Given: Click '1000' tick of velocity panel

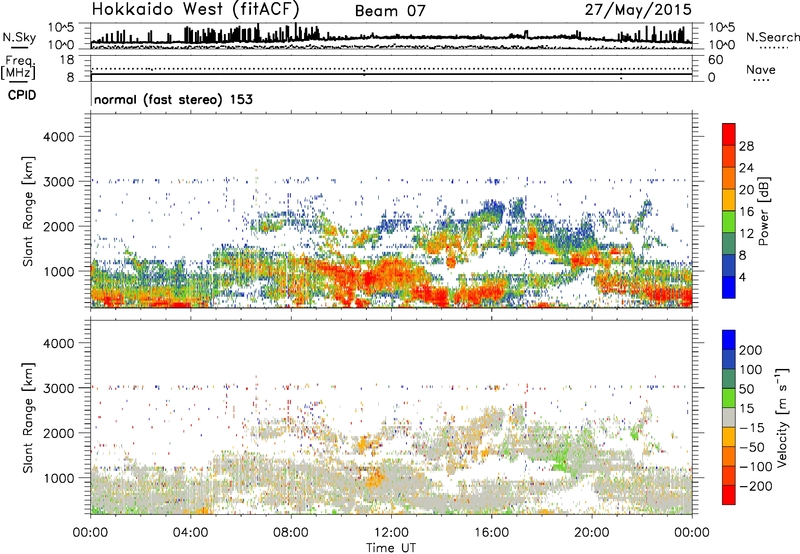Looking at the screenshot, I should pos(58,478).
